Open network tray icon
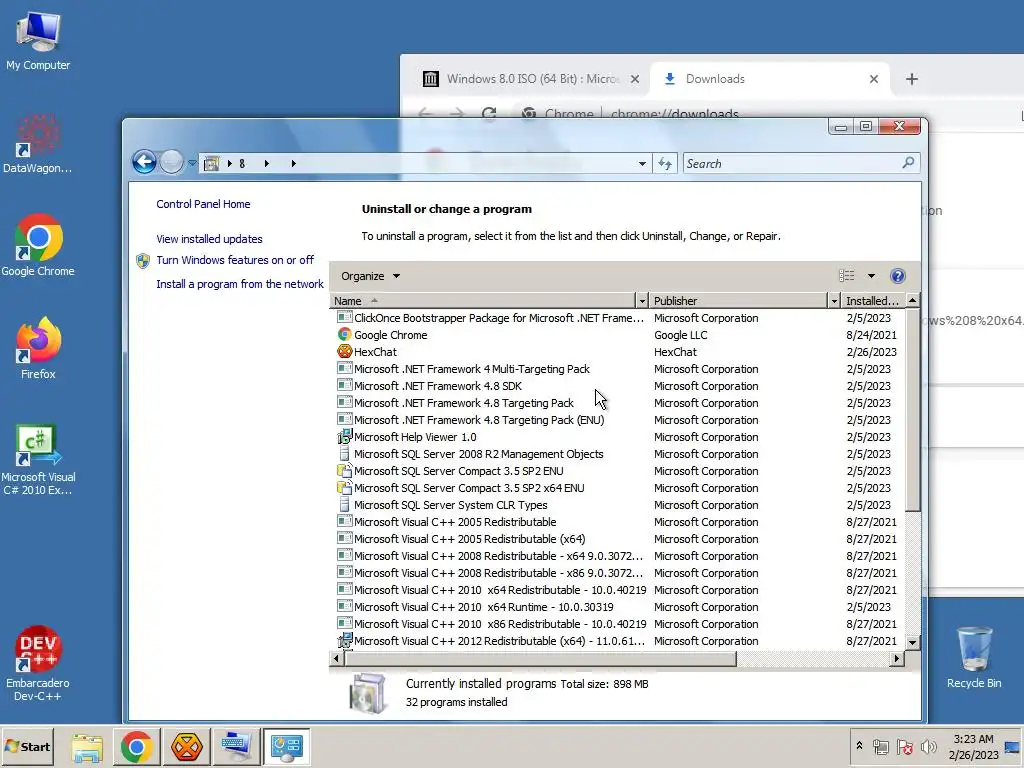The width and height of the screenshot is (1024, 768). (880, 746)
